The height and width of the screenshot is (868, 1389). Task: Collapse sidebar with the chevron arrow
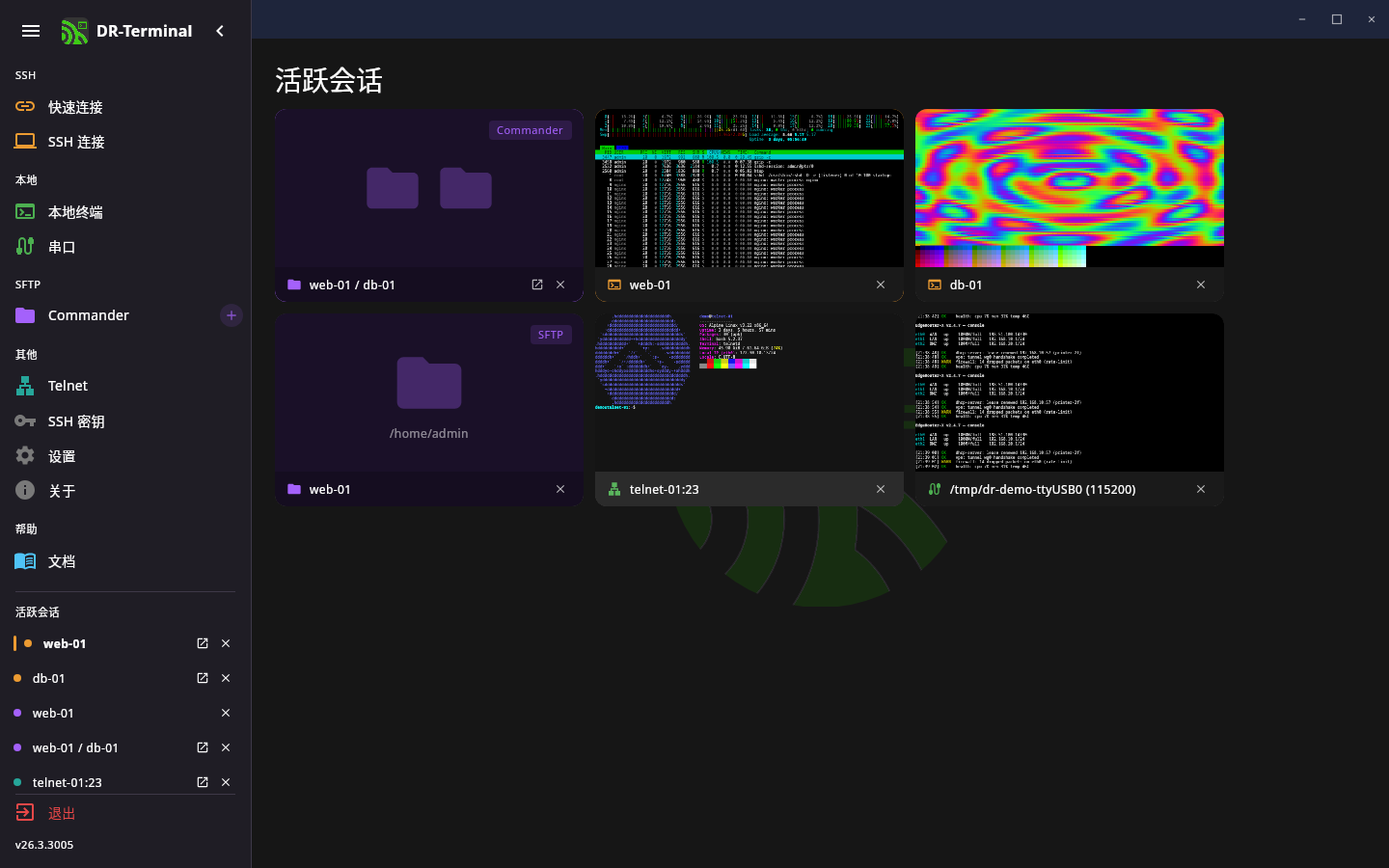[220, 31]
